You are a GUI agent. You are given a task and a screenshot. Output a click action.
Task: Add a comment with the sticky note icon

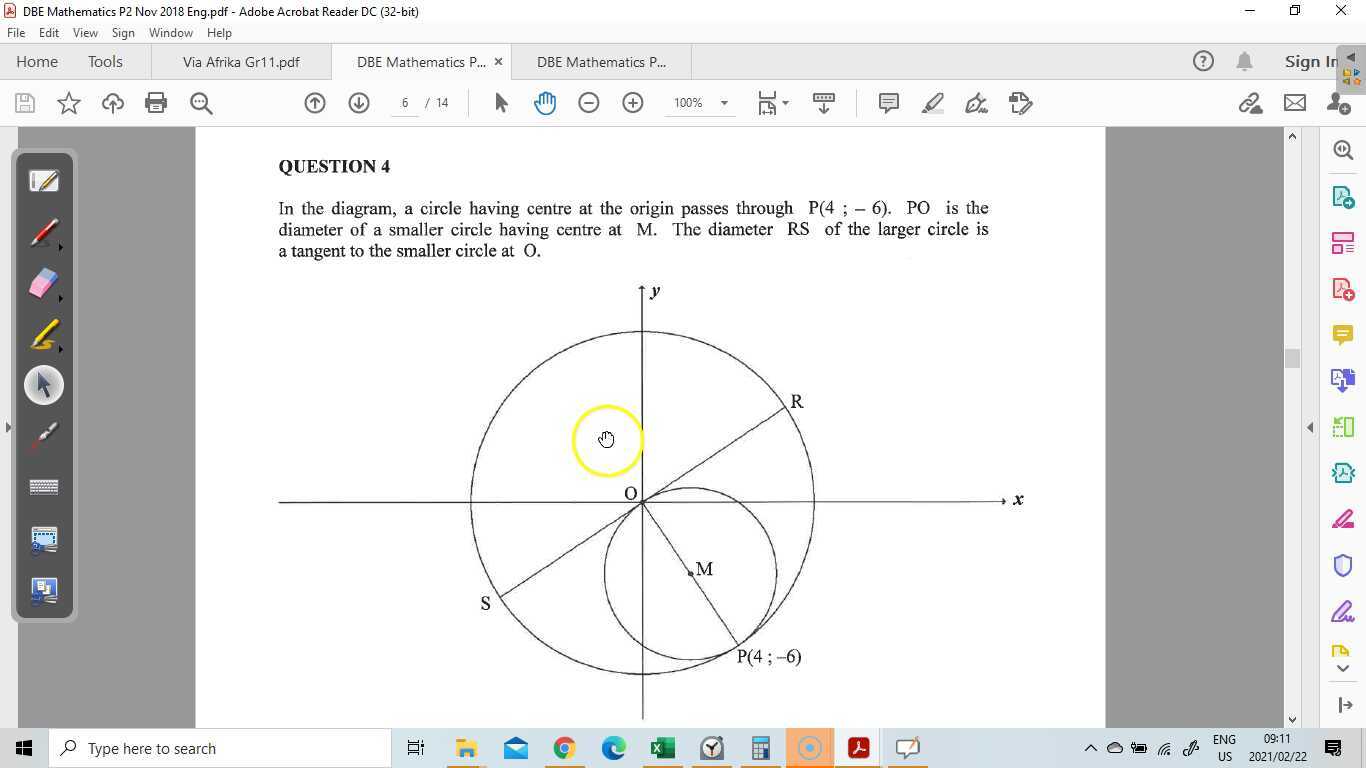(x=888, y=103)
